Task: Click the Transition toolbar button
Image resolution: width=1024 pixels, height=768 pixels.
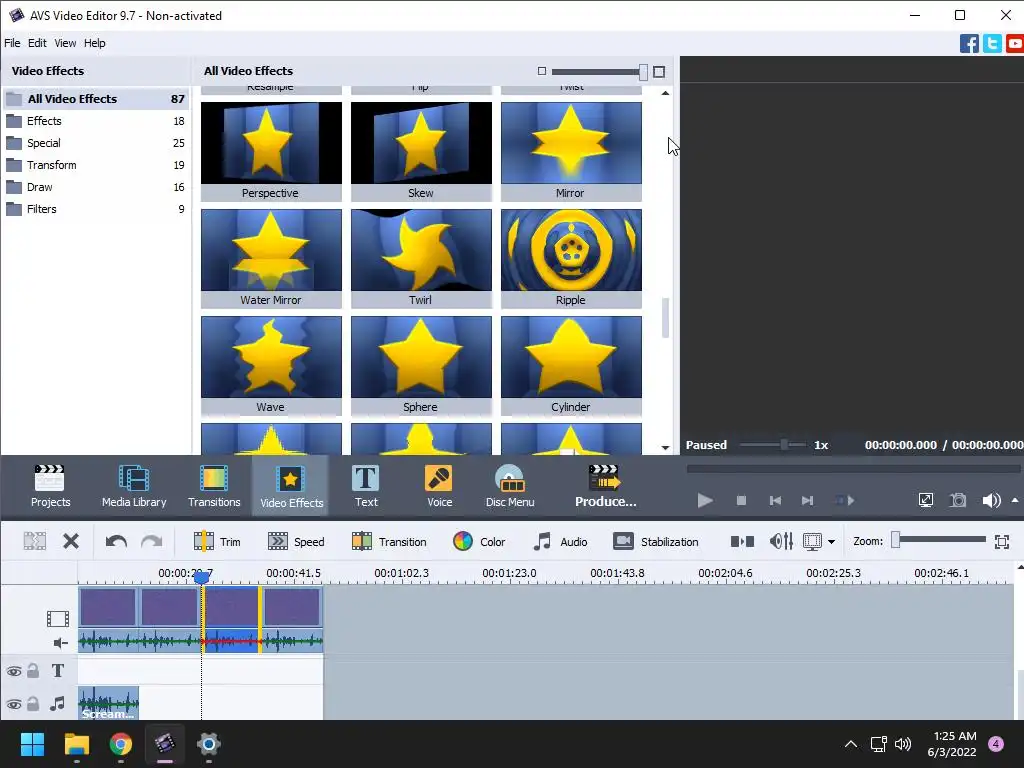Action: click(x=389, y=541)
